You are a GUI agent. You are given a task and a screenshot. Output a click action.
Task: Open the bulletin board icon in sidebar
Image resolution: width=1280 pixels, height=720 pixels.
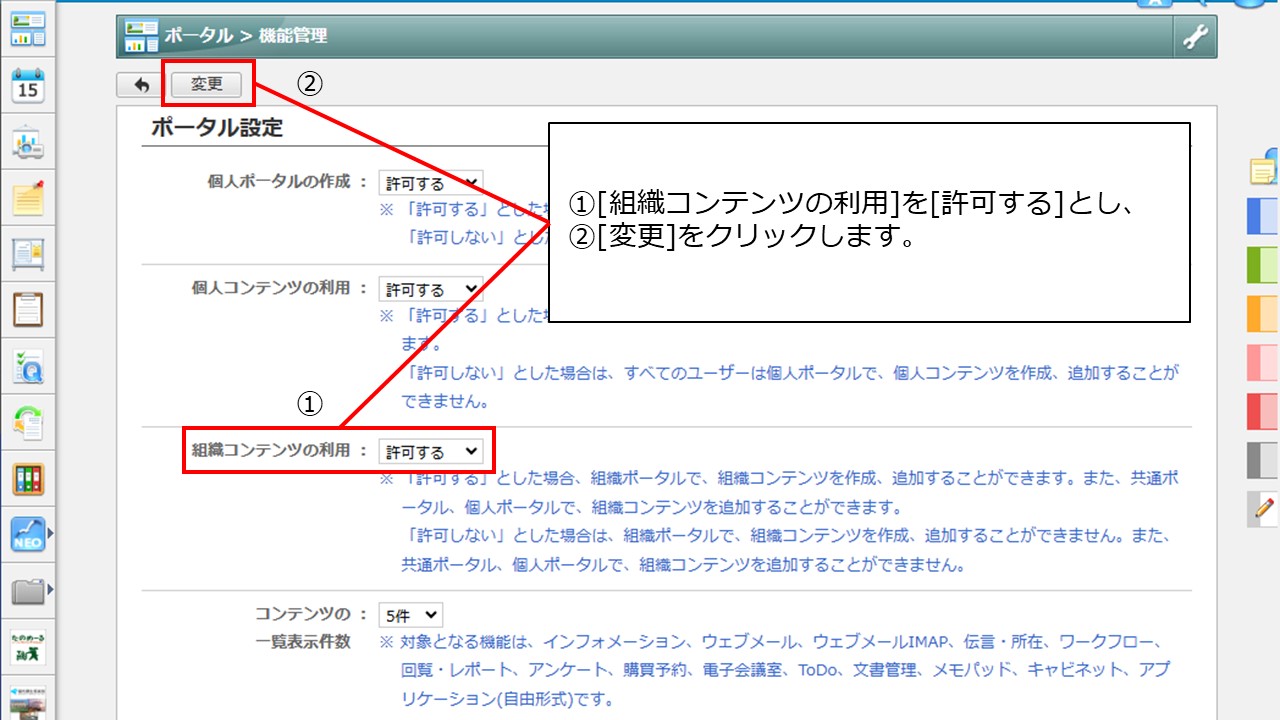click(x=28, y=255)
